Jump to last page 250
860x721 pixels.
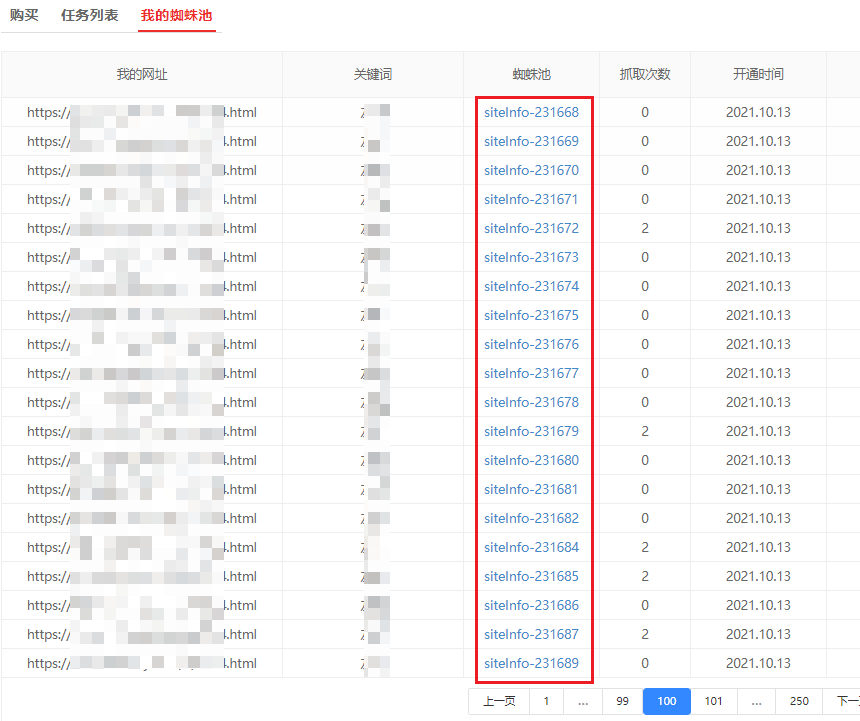point(799,701)
